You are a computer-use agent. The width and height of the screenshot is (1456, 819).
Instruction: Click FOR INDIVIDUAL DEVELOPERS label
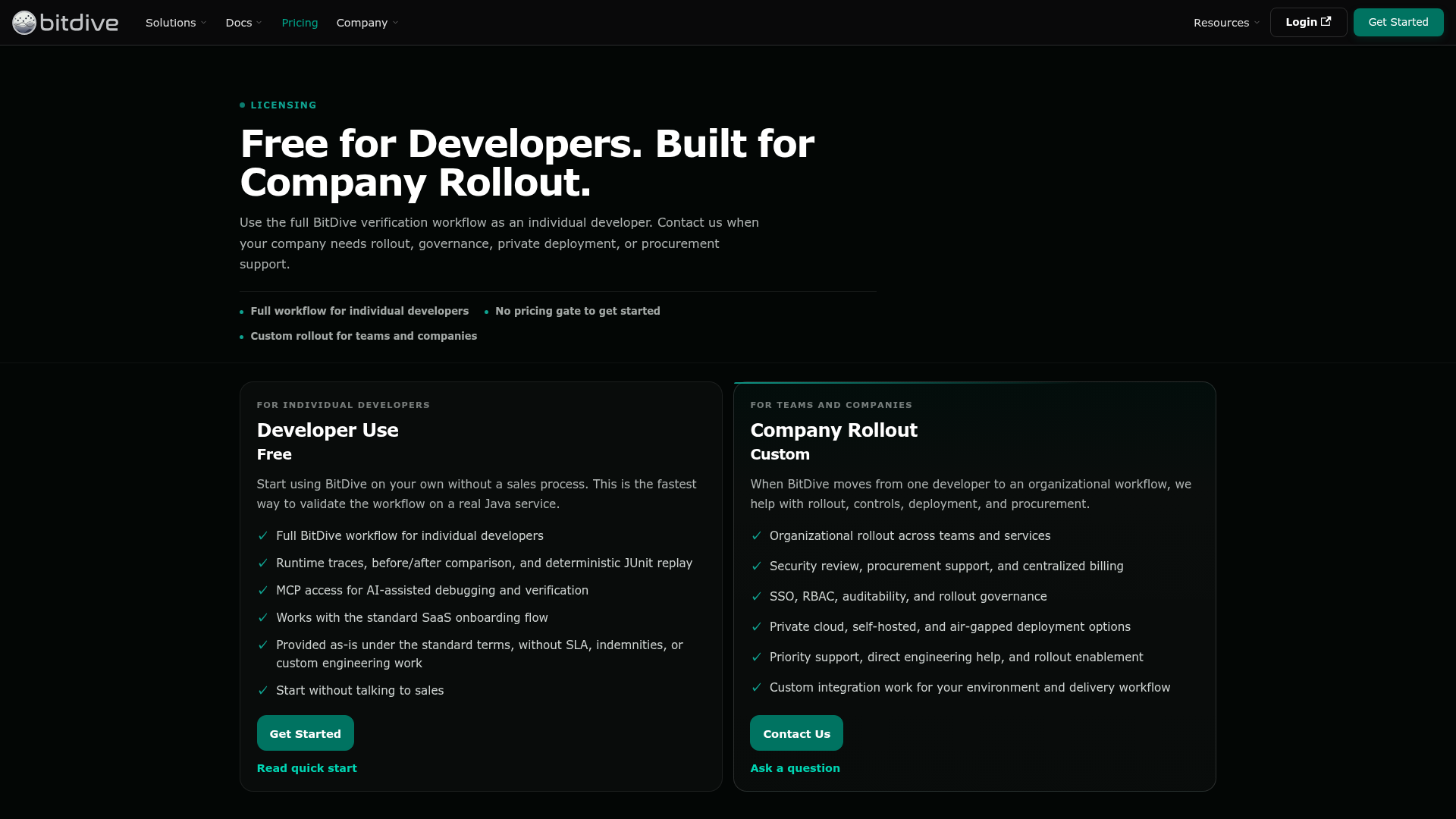click(x=344, y=405)
